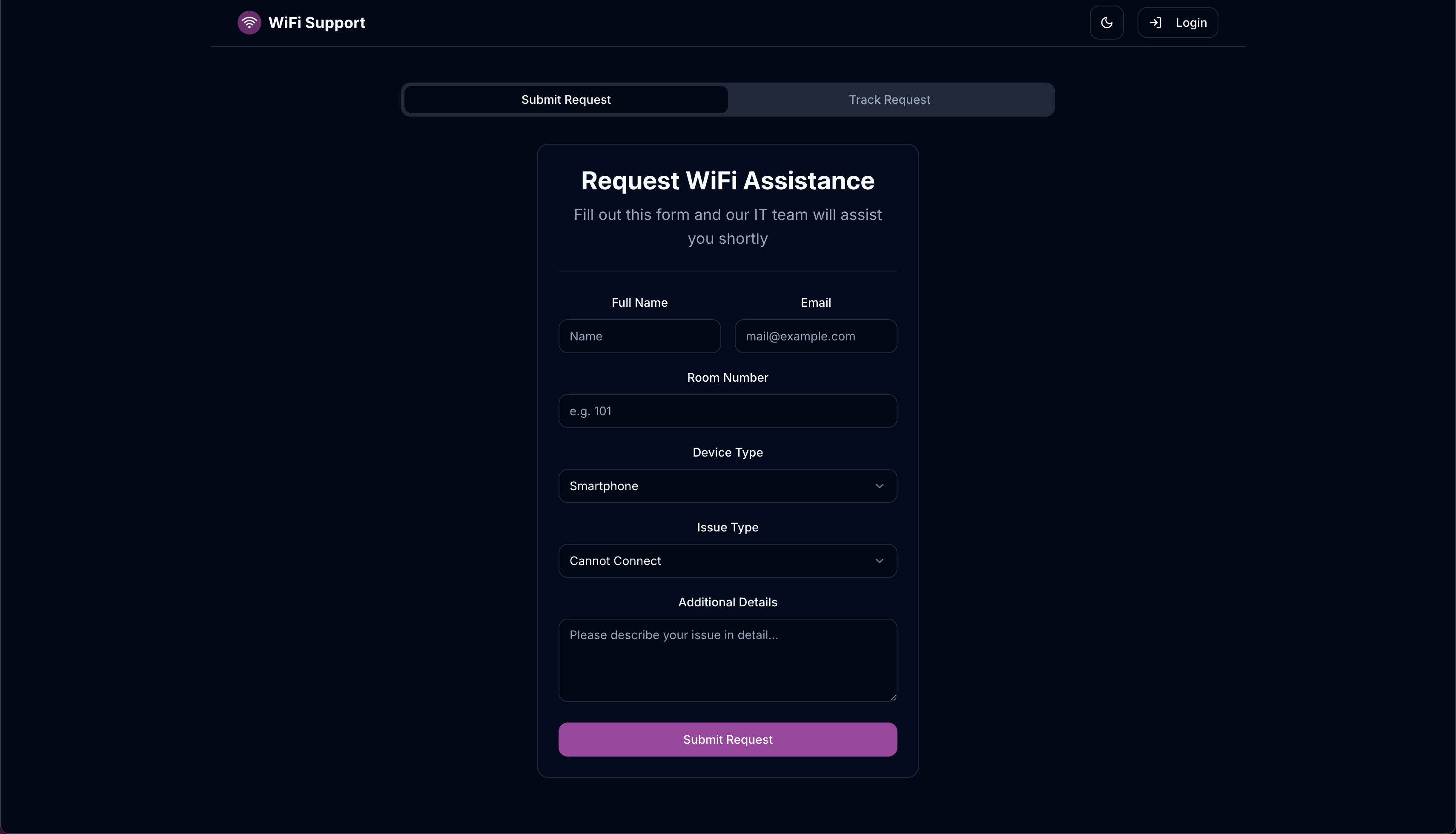Click the WiFi Support brand title
Screen dimensions: 1456x834
tap(316, 23)
